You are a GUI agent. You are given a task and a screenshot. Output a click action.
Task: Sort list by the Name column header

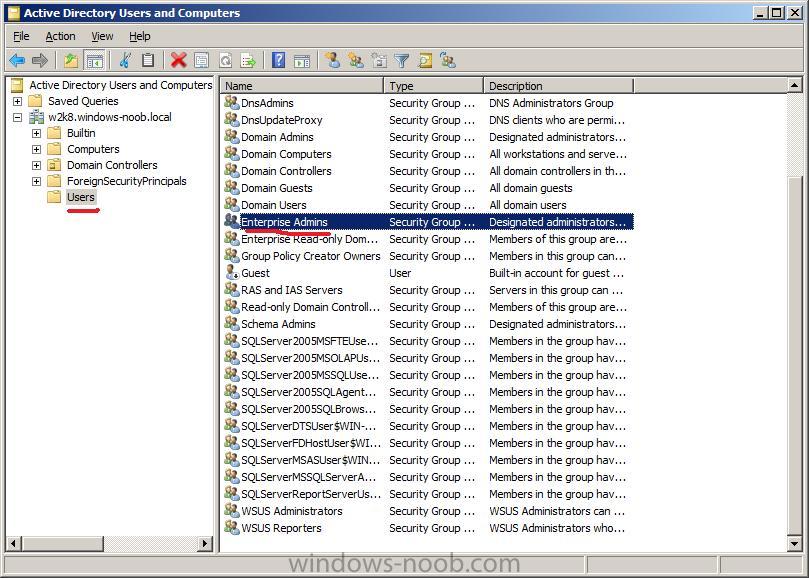pos(302,86)
